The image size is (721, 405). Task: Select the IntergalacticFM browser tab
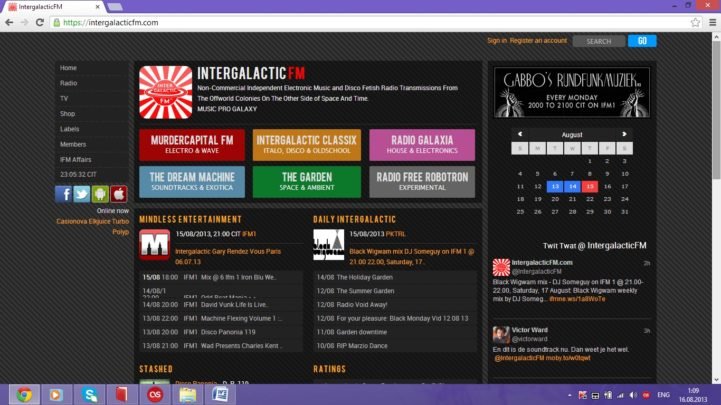pyautogui.click(x=54, y=7)
